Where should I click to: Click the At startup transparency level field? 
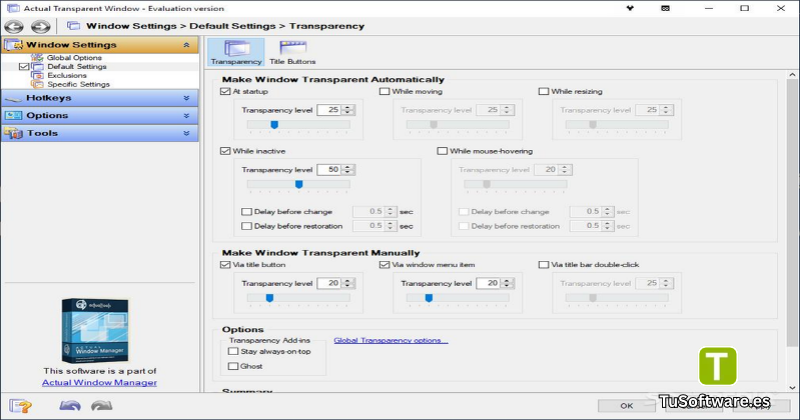[x=329, y=110]
